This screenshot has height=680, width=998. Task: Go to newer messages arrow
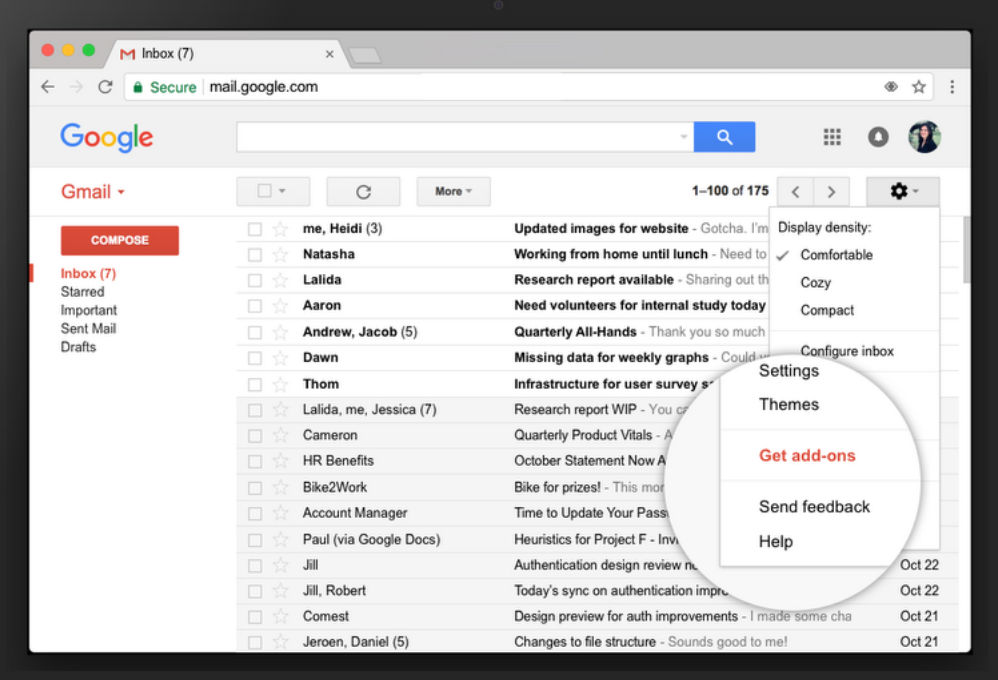795,192
